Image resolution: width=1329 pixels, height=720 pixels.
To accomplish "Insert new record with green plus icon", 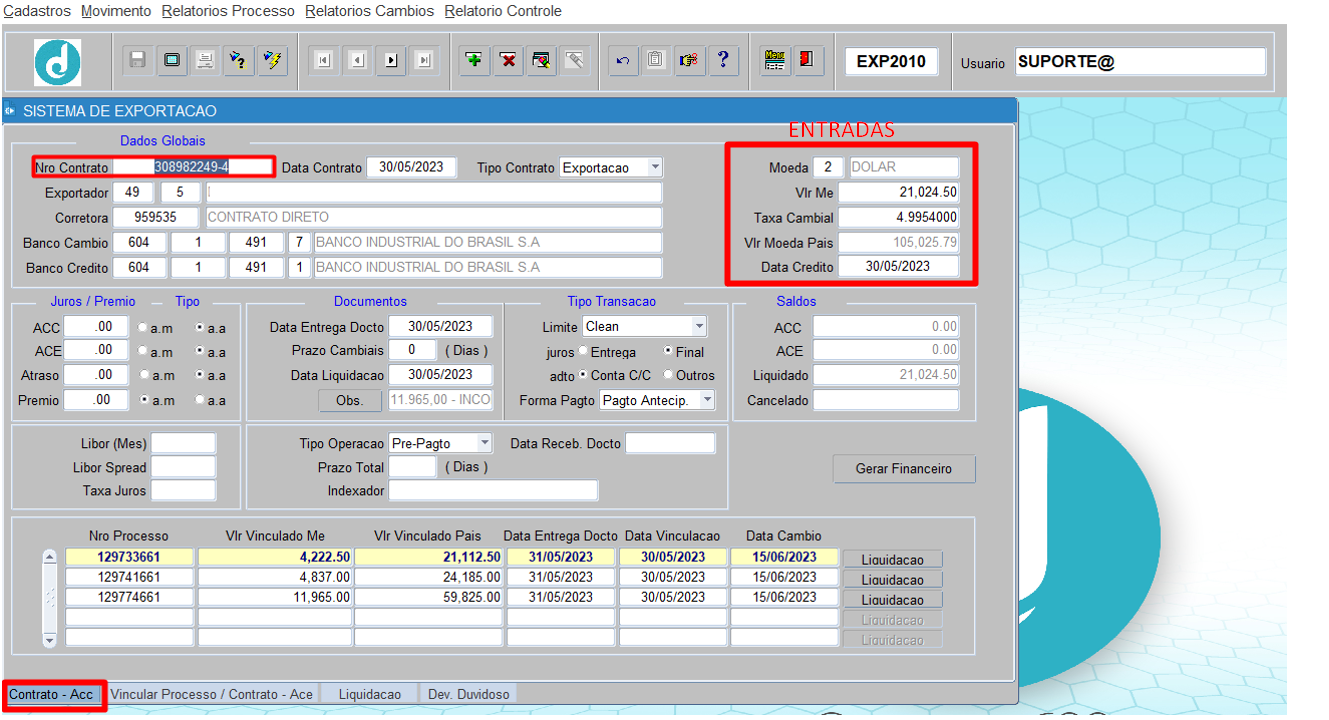I will [474, 60].
